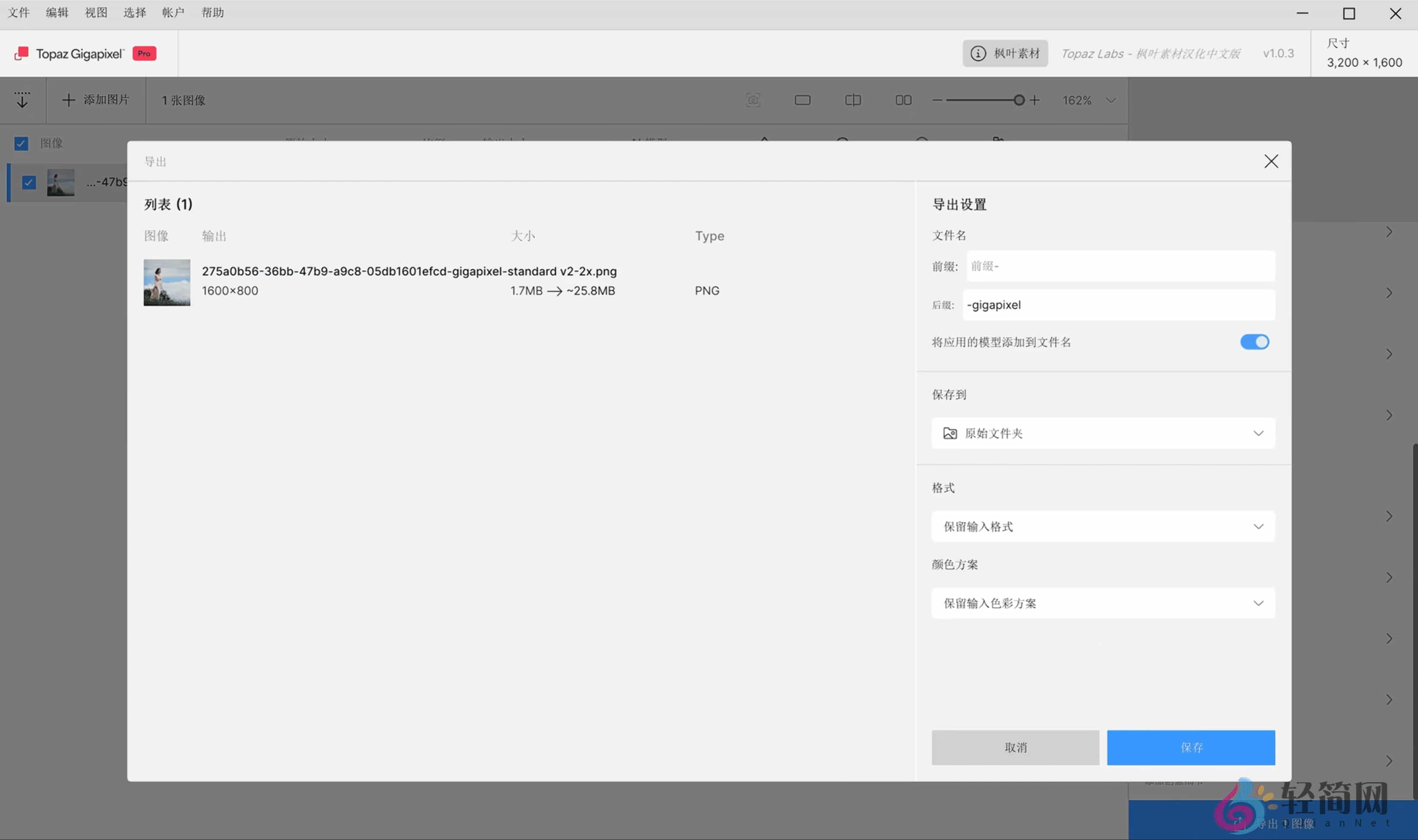Uncheck the 47b9 image row checkbox
The width and height of the screenshot is (1418, 840).
pos(28,182)
